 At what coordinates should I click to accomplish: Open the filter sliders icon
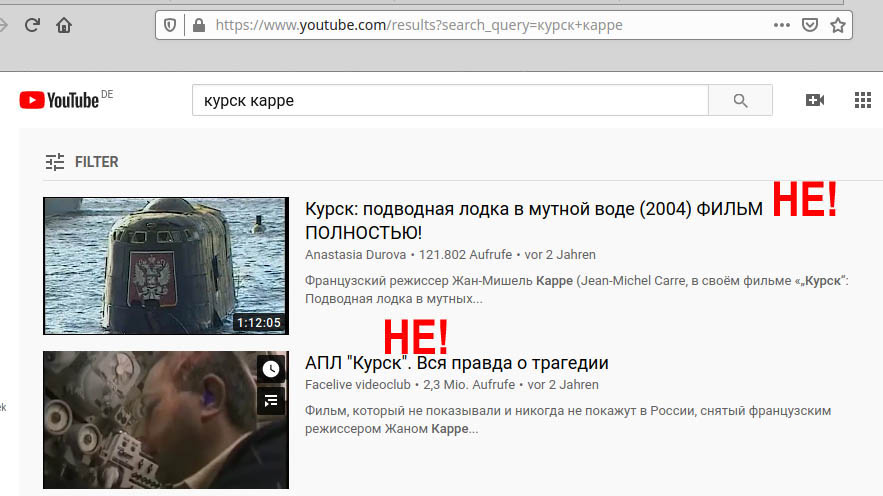coord(55,162)
